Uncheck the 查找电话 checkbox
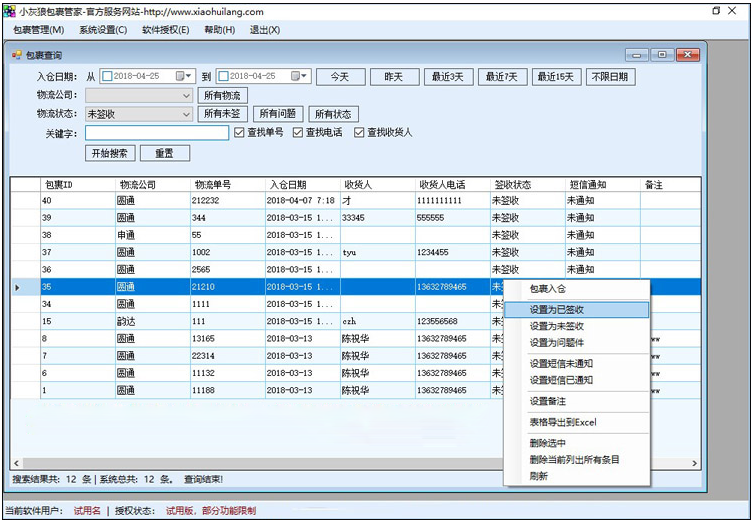The width and height of the screenshot is (754, 522). [x=298, y=133]
